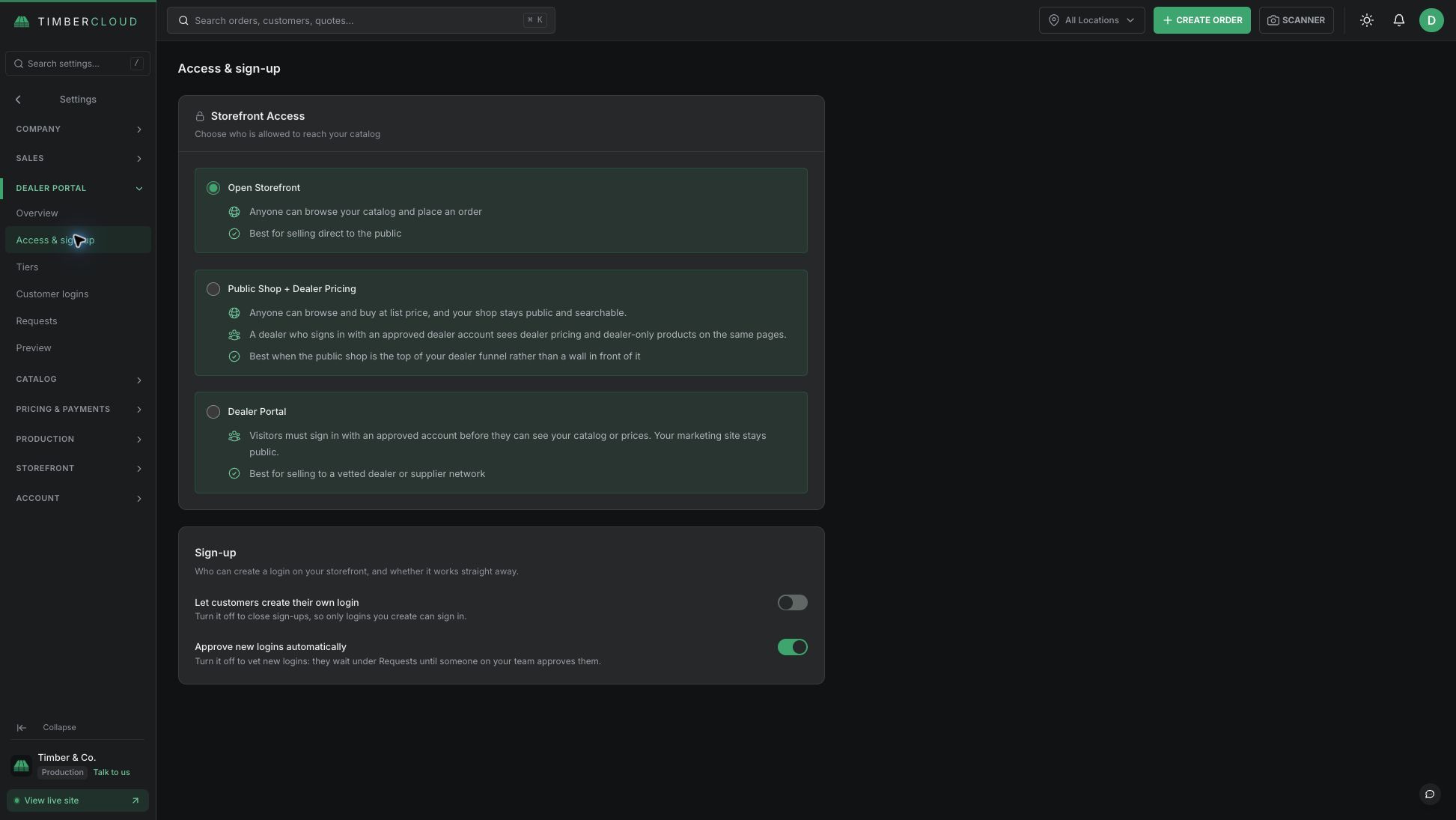Expand Pricing & Payments section
This screenshot has height=820, width=1456.
tap(78, 410)
